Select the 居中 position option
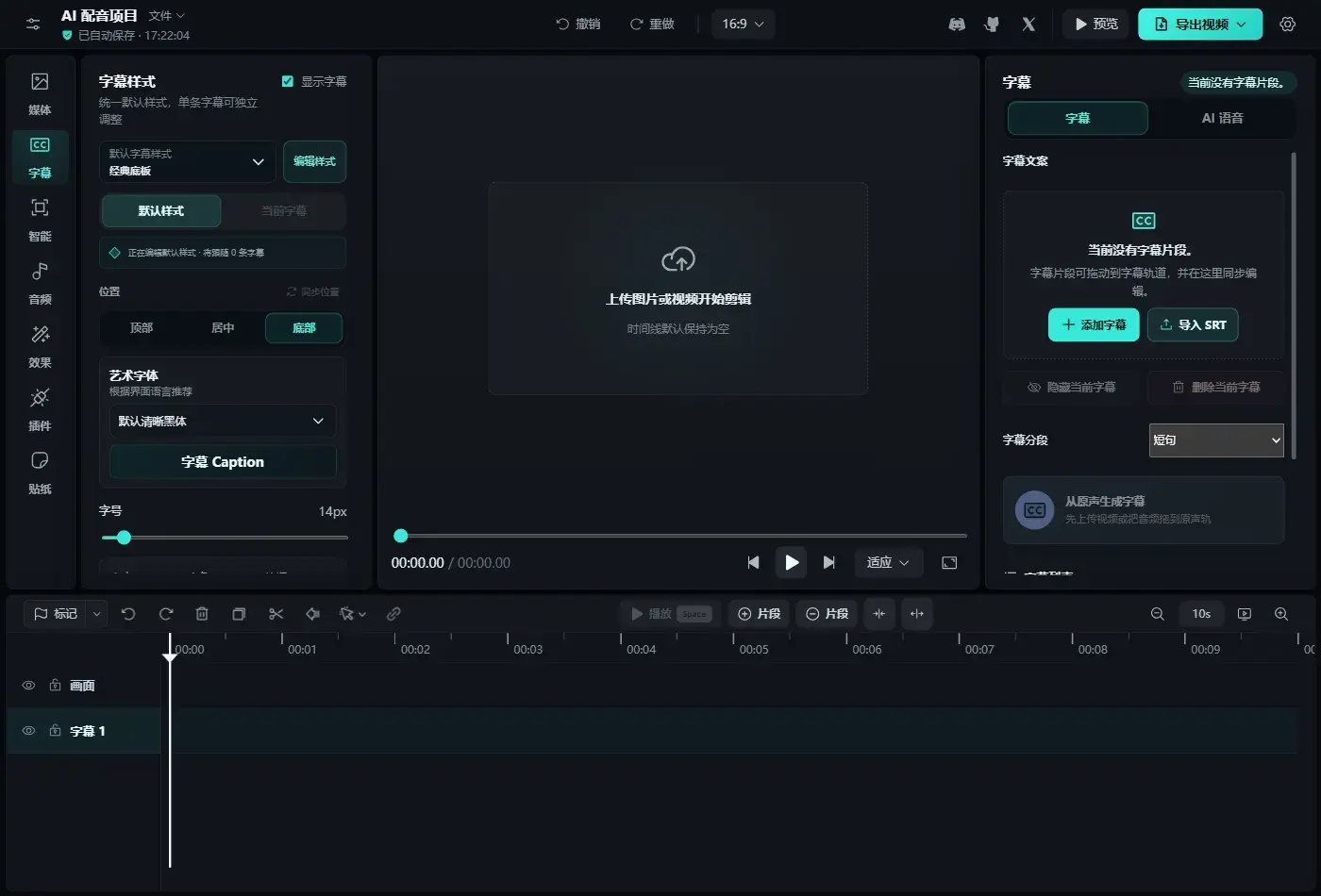The image size is (1321, 896). coord(223,328)
